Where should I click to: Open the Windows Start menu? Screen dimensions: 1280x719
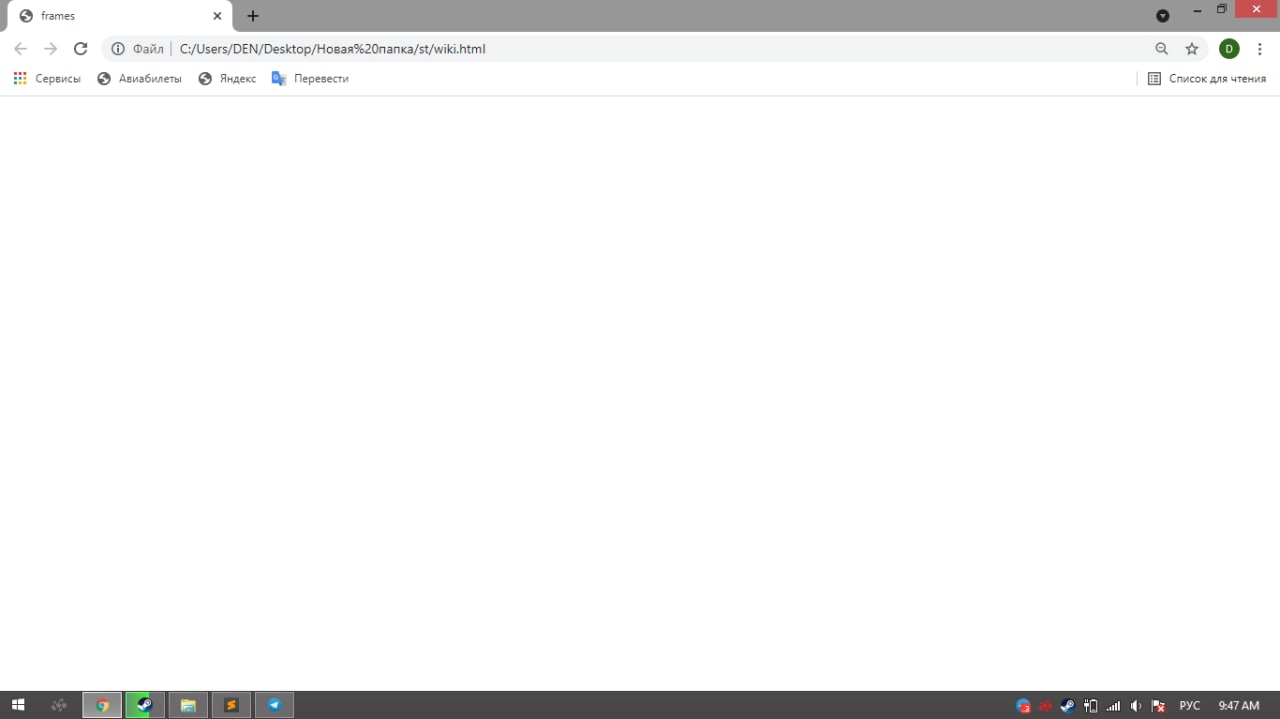point(18,705)
